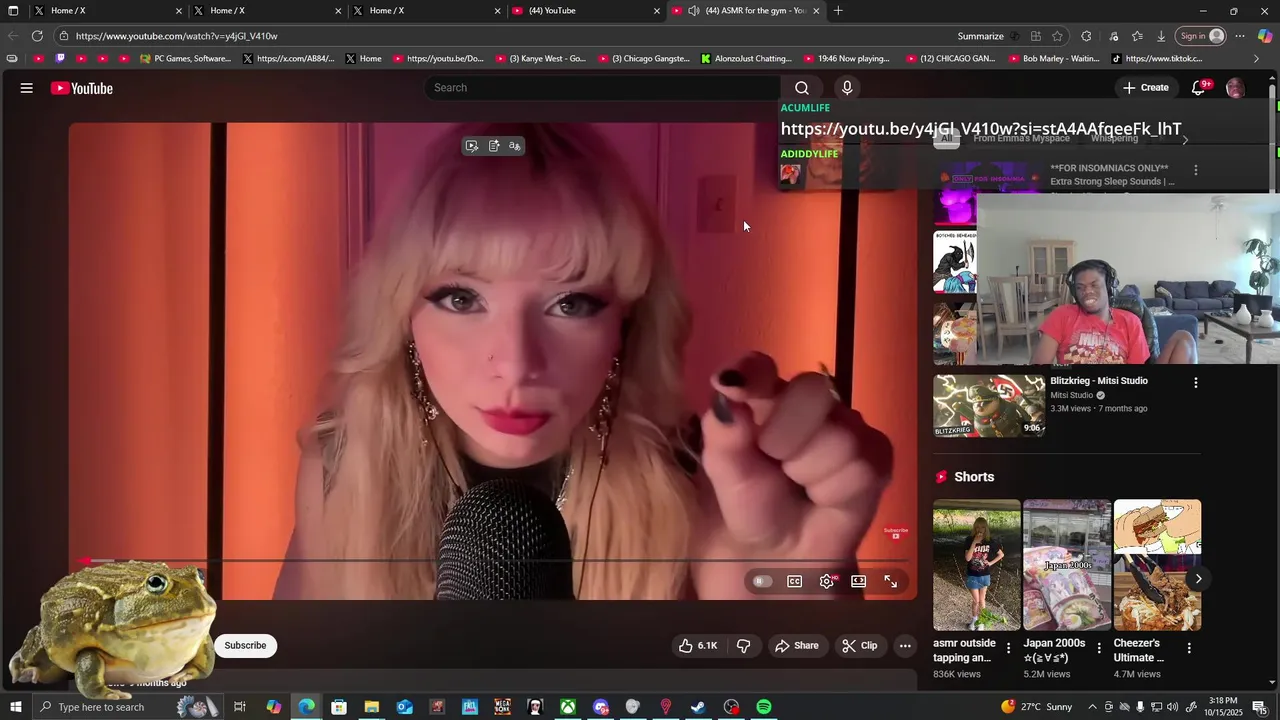Dislike the video
Screen dimensions: 1280x720
tap(744, 646)
